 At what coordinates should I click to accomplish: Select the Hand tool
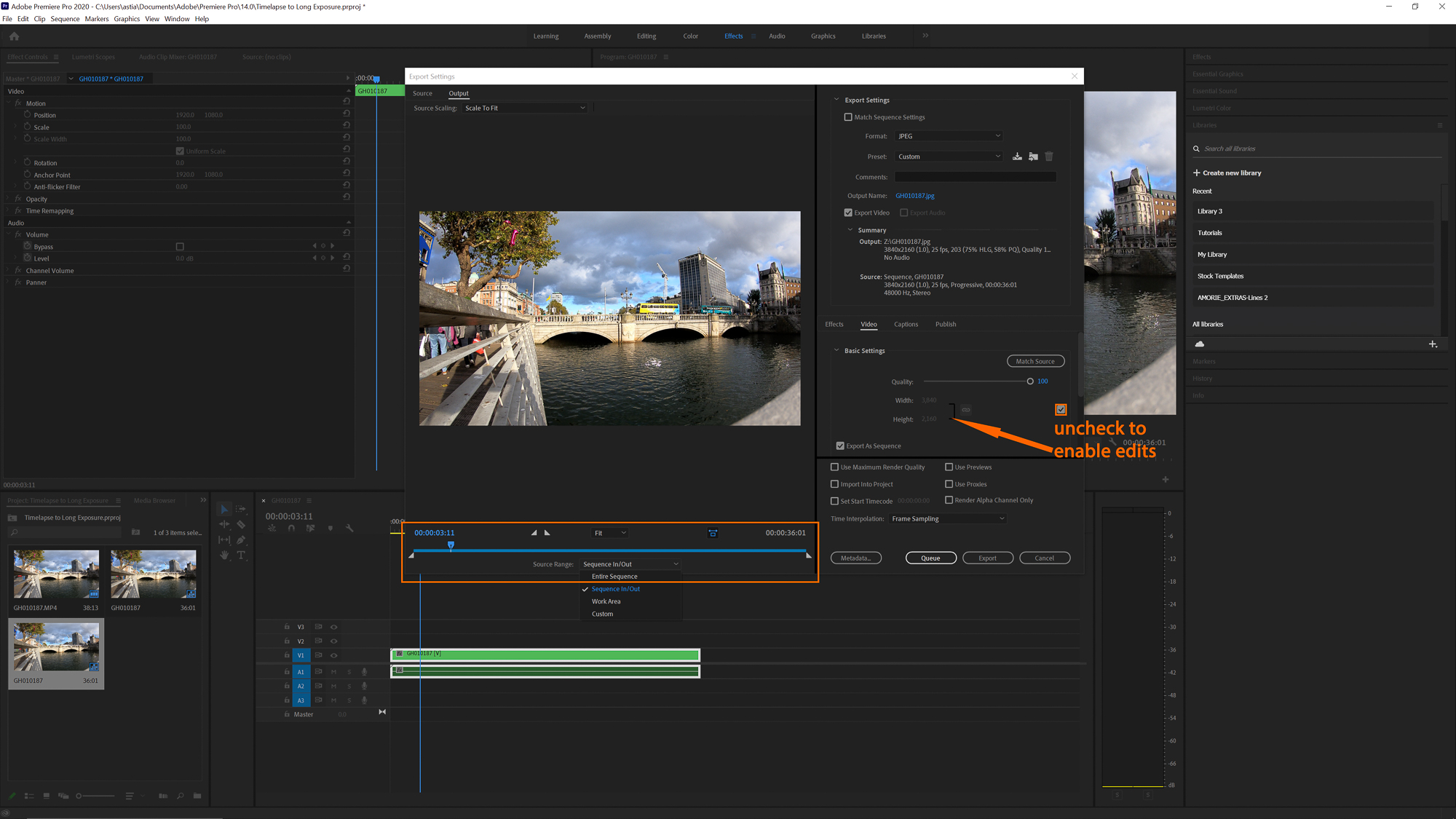point(224,556)
